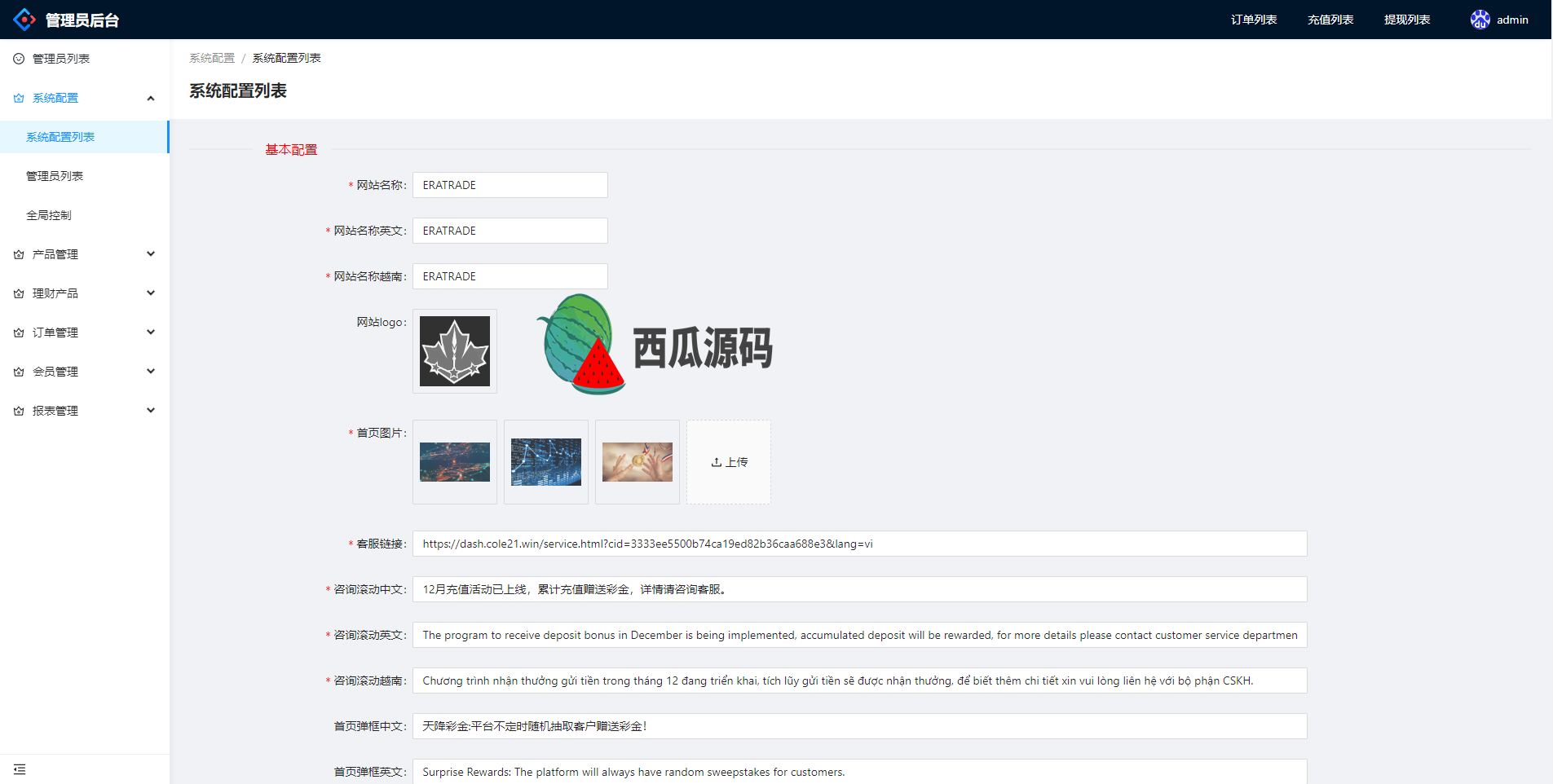
Task: Click the admin user avatar icon
Action: click(x=1480, y=20)
